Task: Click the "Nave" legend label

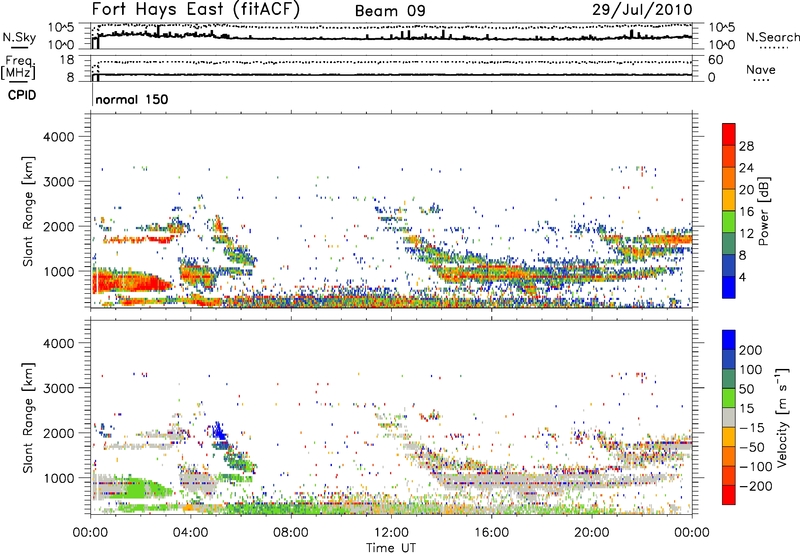Action: click(761, 70)
